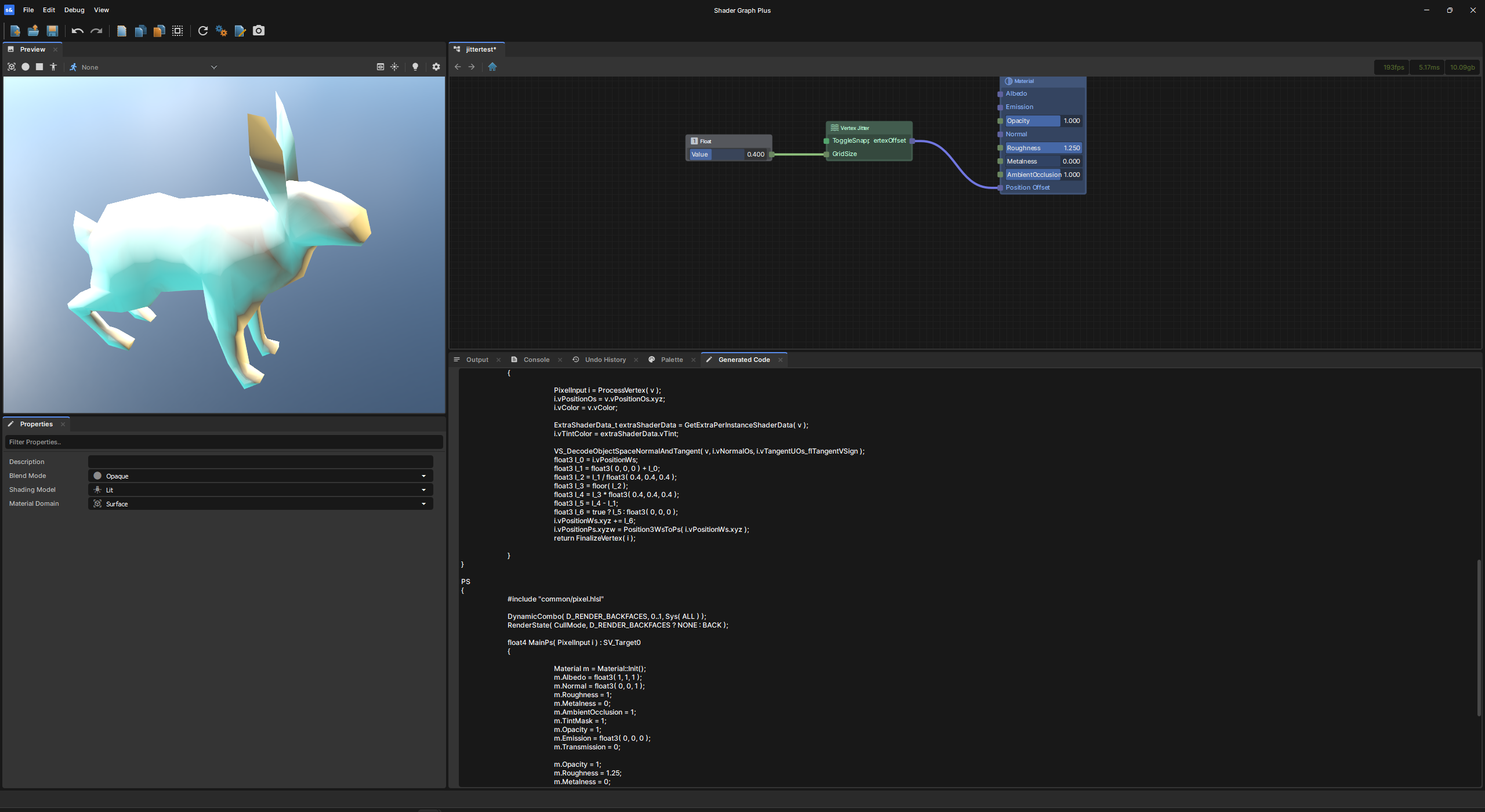Click the Albedo input pin on Material node
This screenshot has height=812, width=1485.
1000,94
